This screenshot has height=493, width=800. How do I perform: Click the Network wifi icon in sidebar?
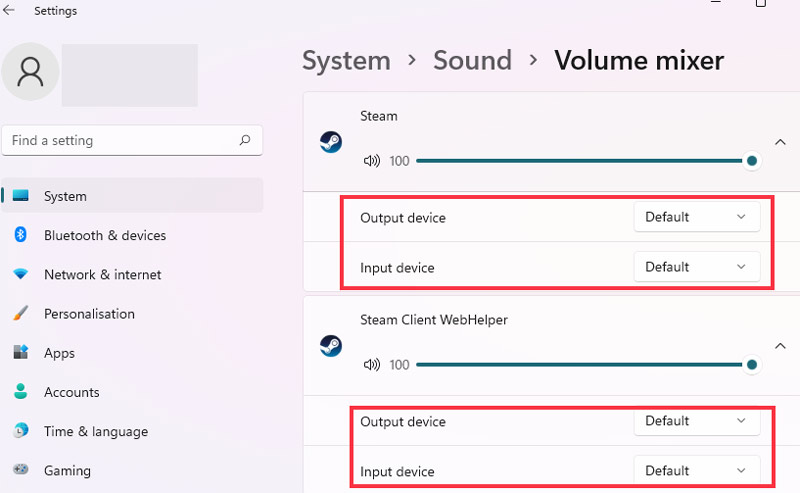[x=20, y=274]
